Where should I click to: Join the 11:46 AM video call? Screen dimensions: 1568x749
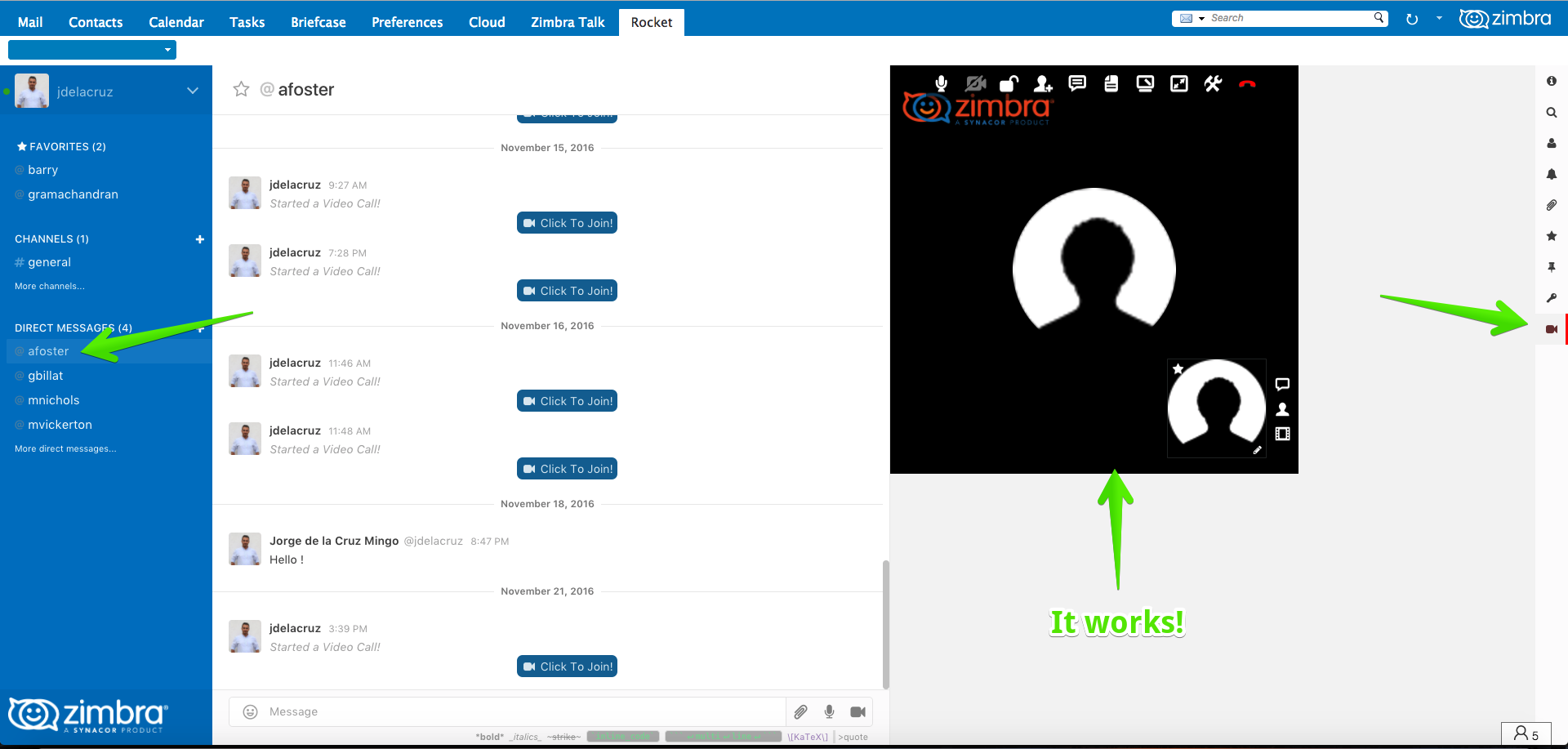[x=567, y=401]
